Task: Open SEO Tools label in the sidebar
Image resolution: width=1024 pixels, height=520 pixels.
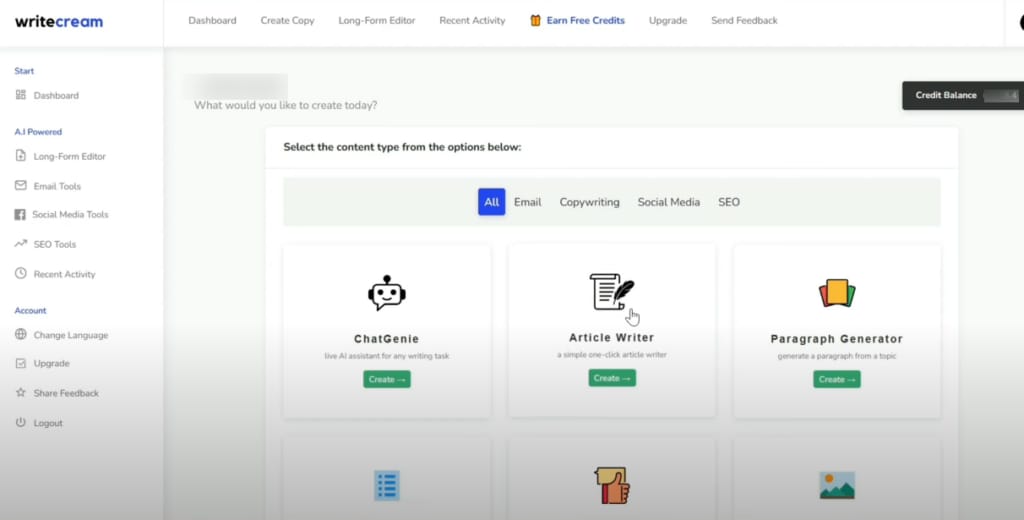Action: (x=55, y=244)
